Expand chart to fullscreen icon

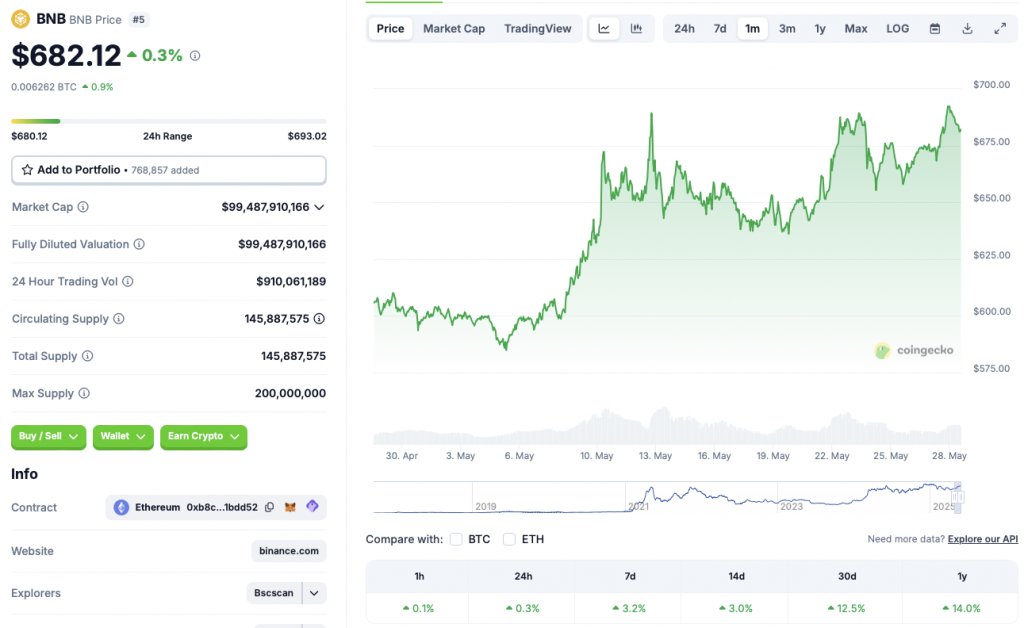(x=1000, y=29)
